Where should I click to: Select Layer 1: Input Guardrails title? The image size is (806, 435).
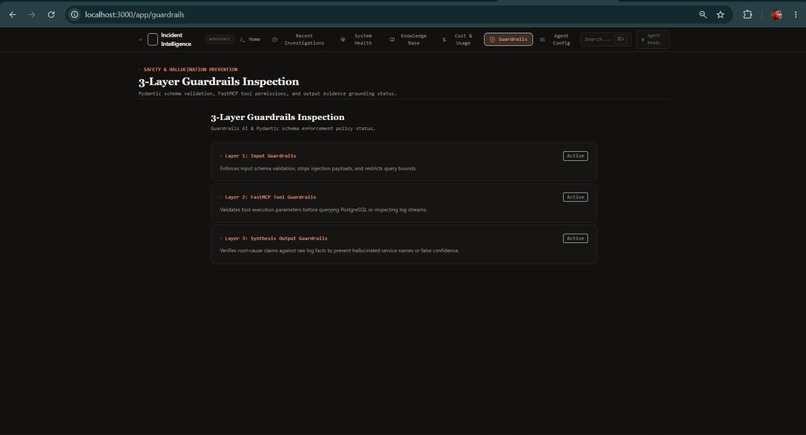click(261, 156)
